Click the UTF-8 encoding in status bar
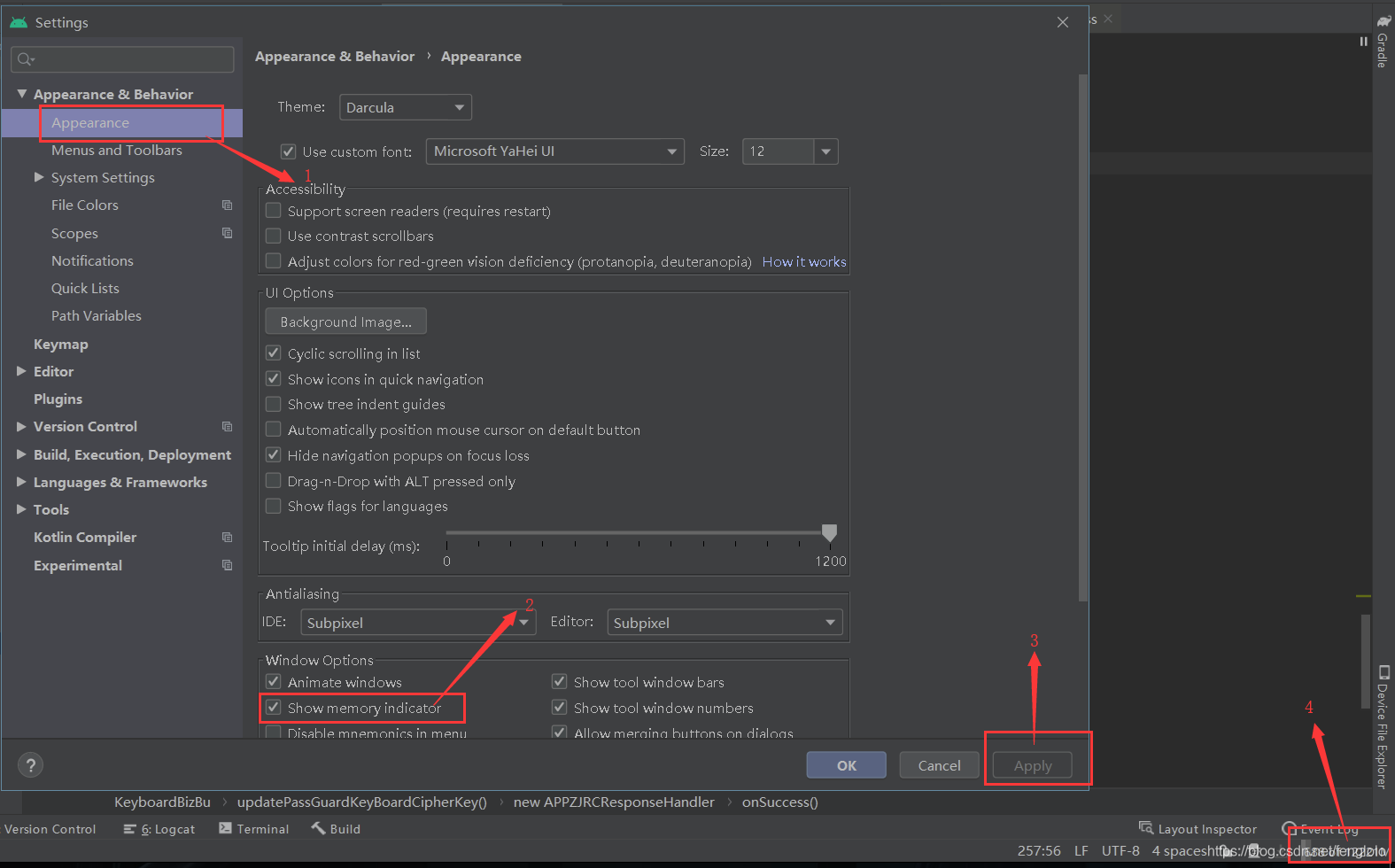The image size is (1395, 868). tap(1120, 850)
